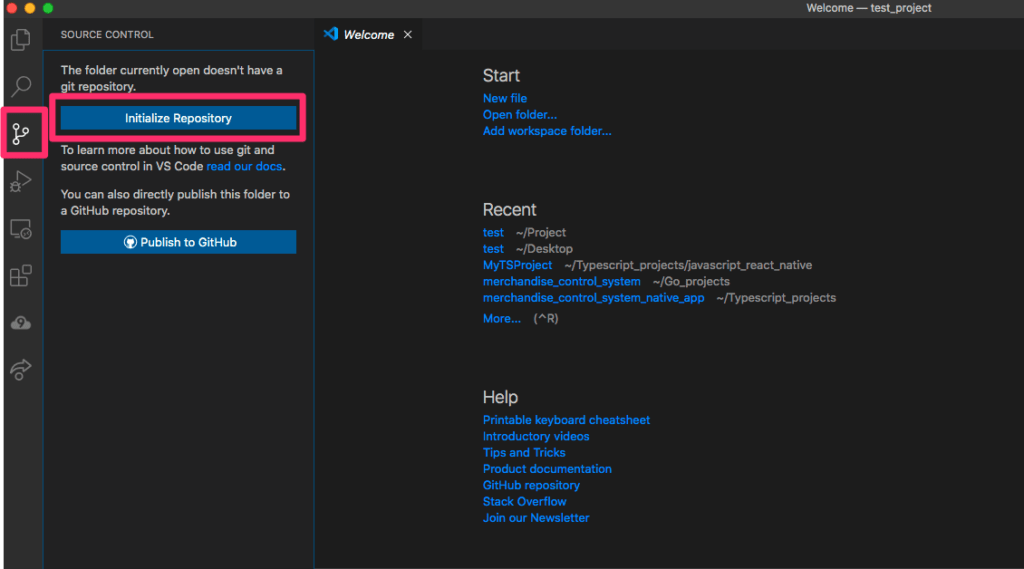Open the Printable keyboard cheatsheet link
1024x569 pixels.
coord(566,420)
